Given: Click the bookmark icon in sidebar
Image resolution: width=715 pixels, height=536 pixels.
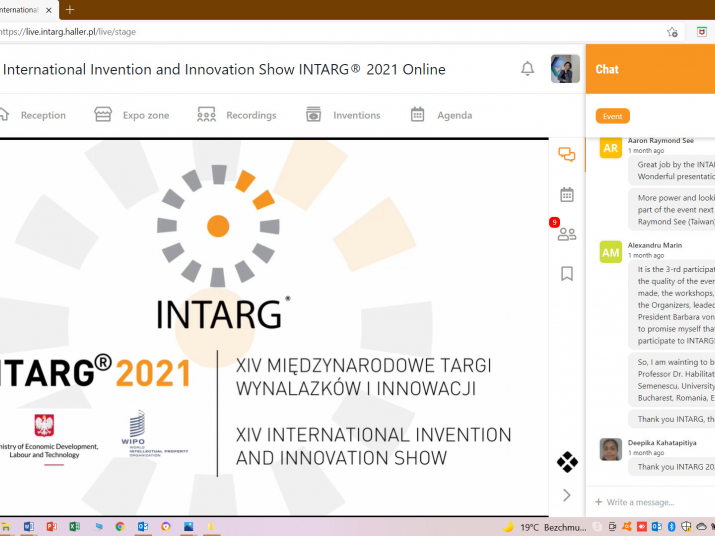Looking at the screenshot, I should tap(566, 274).
